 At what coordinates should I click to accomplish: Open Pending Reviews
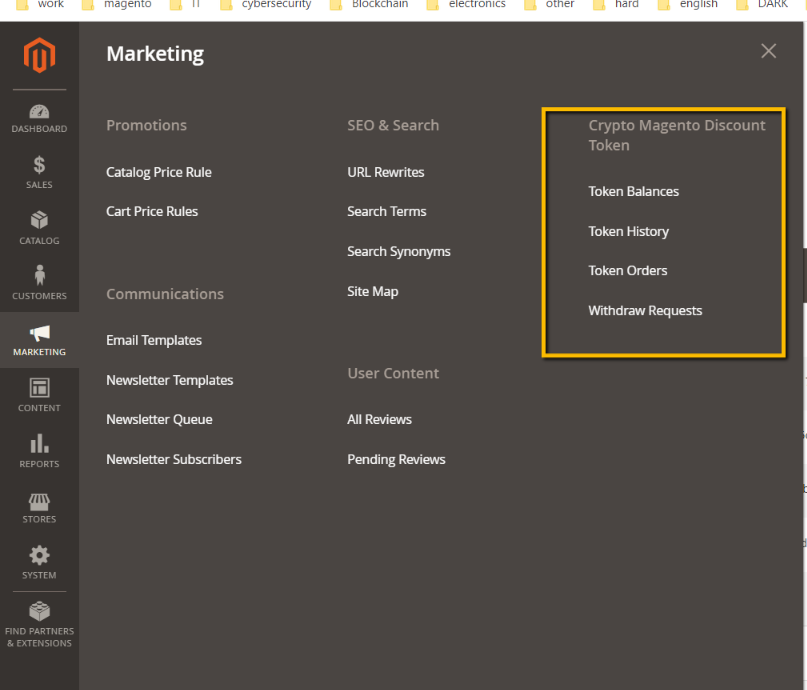tap(396, 459)
